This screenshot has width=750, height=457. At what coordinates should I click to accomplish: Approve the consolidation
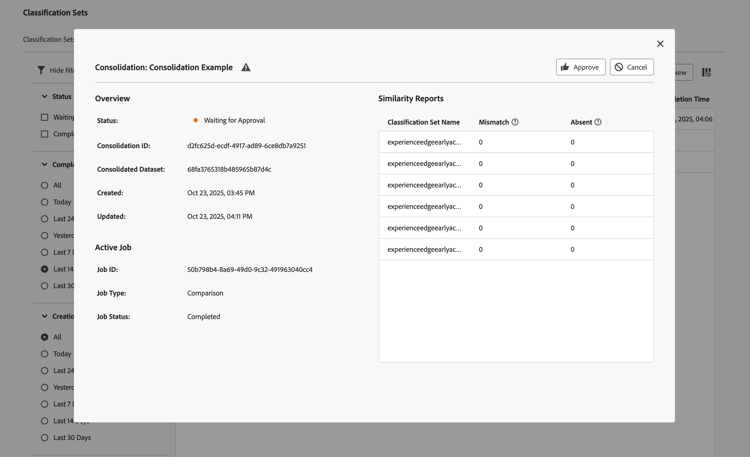coord(580,67)
